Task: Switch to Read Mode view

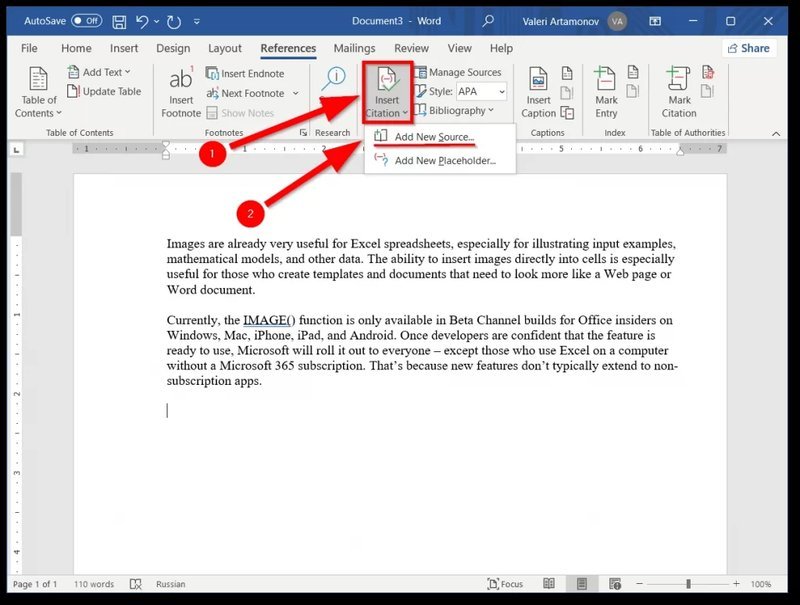Action: pos(549,584)
